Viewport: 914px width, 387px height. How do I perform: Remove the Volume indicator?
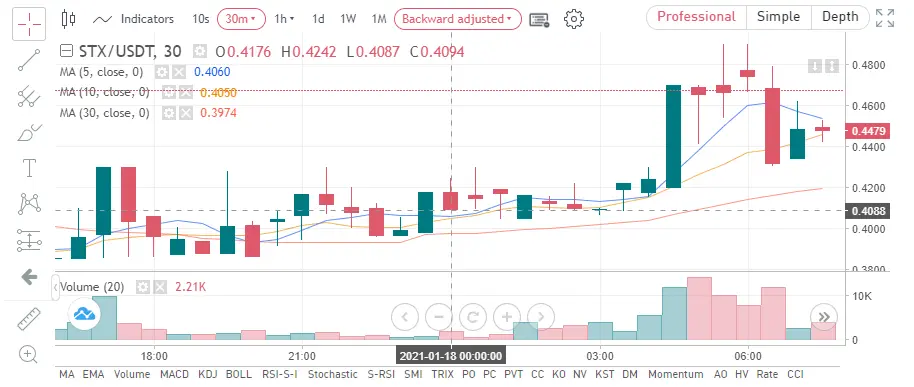160,287
